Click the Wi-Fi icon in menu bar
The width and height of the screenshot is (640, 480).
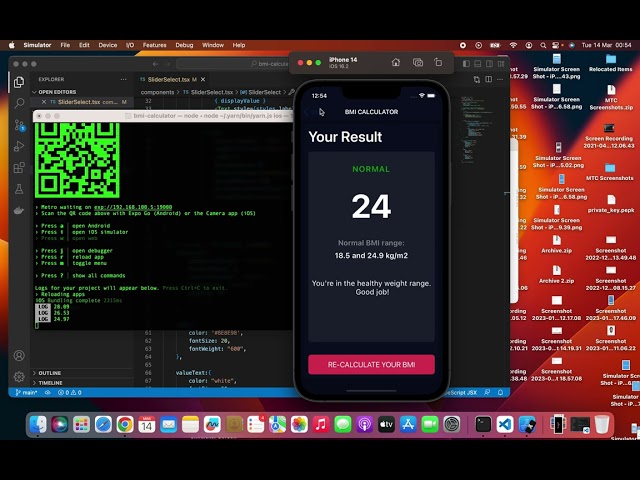click(x=513, y=45)
